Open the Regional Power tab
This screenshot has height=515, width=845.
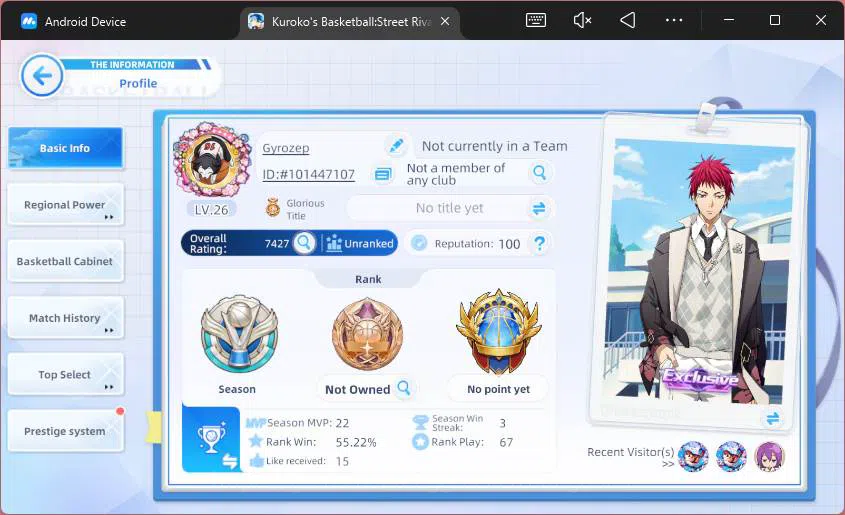point(65,205)
